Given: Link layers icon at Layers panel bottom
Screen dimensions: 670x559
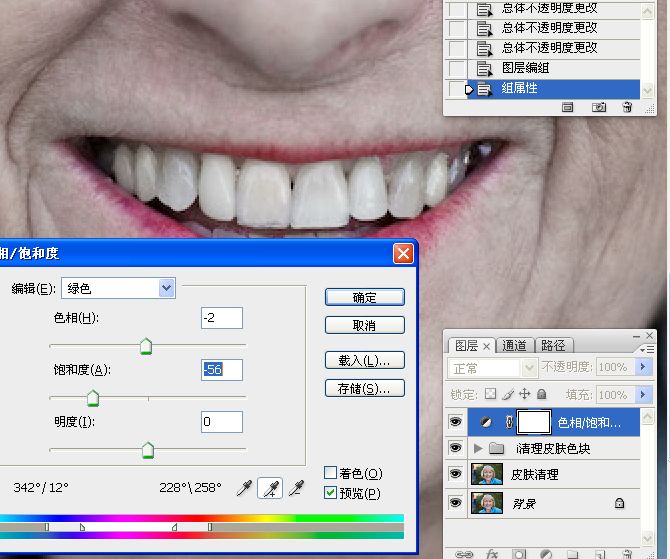Looking at the screenshot, I should click(464, 554).
